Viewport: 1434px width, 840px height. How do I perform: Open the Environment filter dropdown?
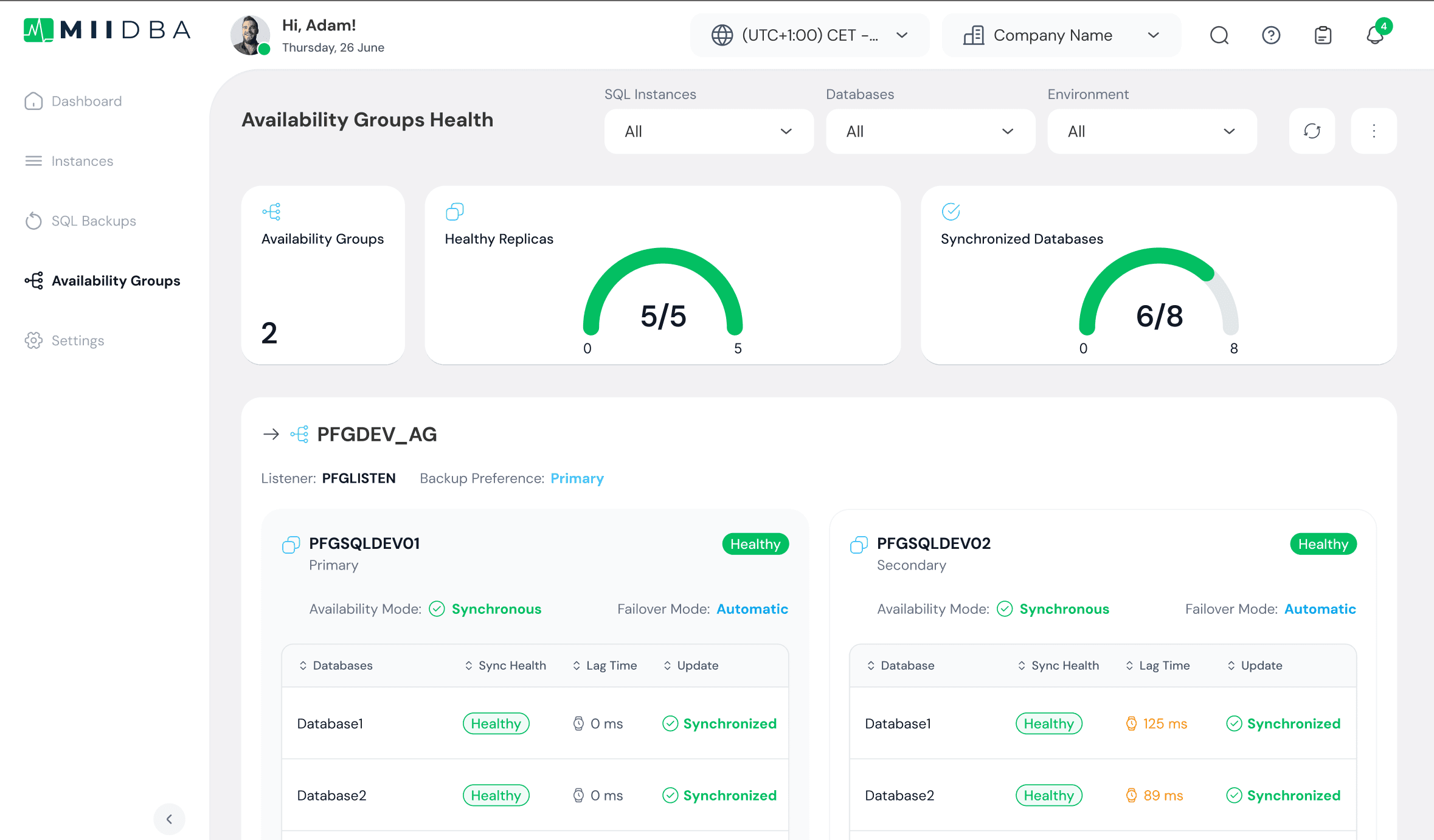1152,131
